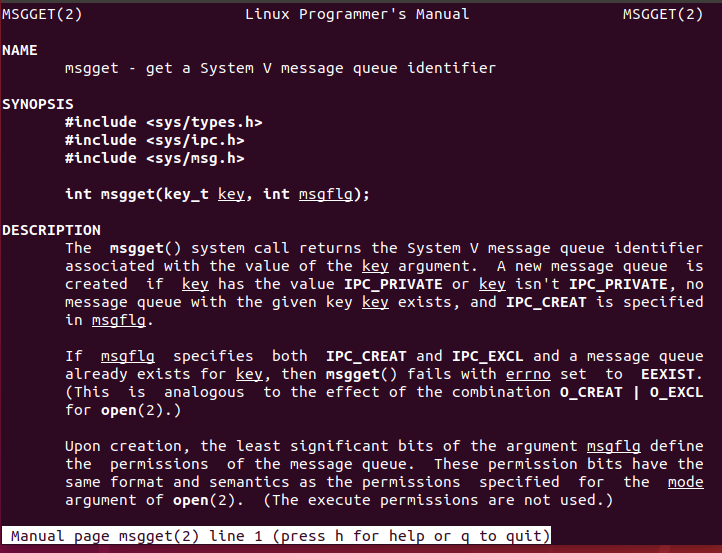Click the underlined errno word
The width and height of the screenshot is (722, 553).
[x=528, y=374]
